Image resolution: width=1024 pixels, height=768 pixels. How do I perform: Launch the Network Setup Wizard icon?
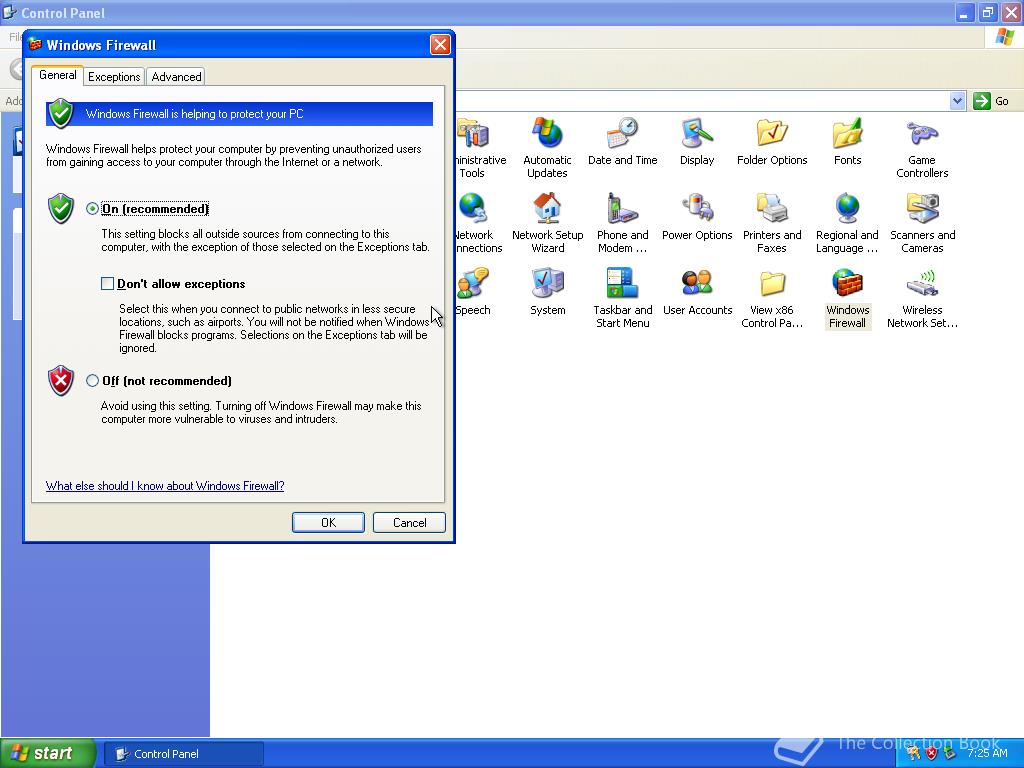(x=547, y=208)
